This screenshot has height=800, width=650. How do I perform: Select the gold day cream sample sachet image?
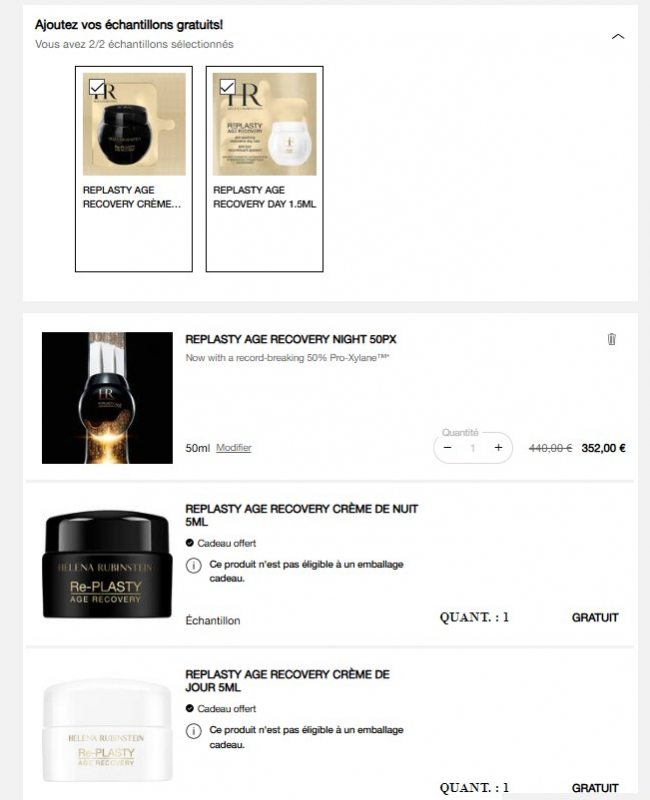point(265,124)
